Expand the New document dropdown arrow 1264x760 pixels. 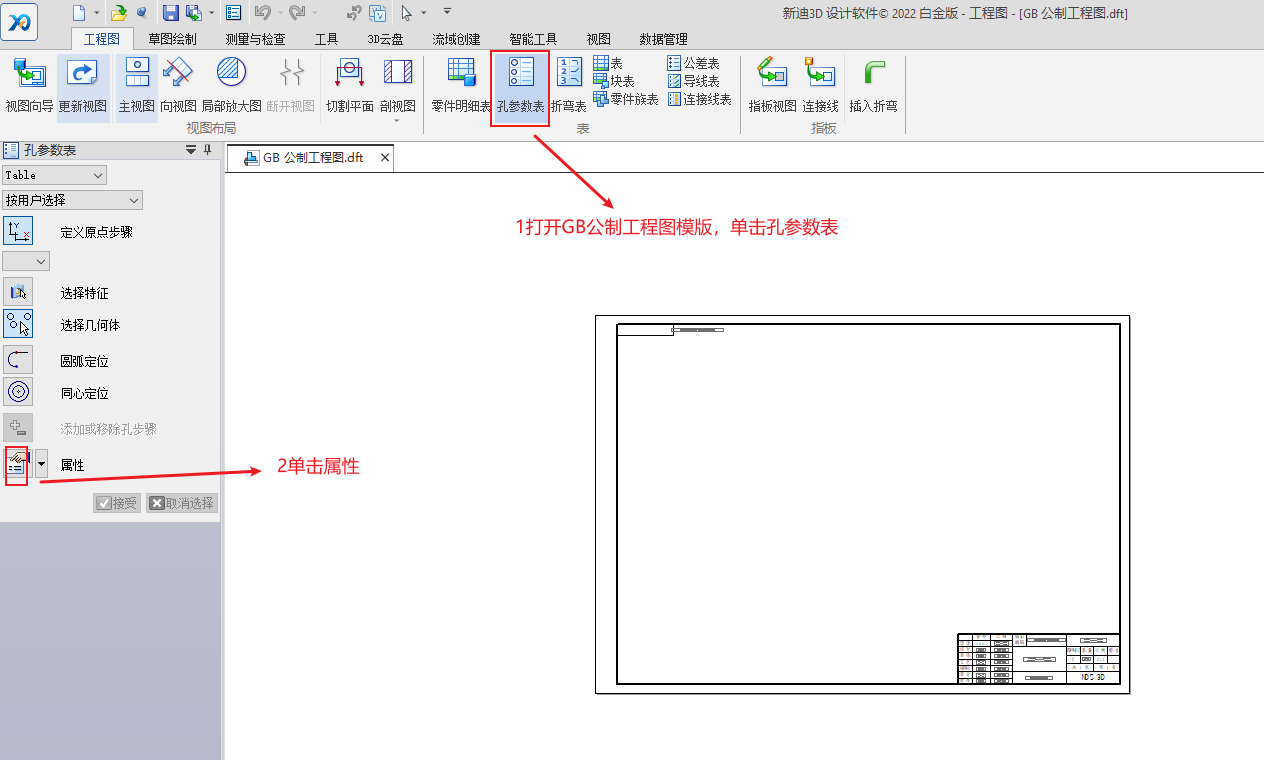click(97, 12)
